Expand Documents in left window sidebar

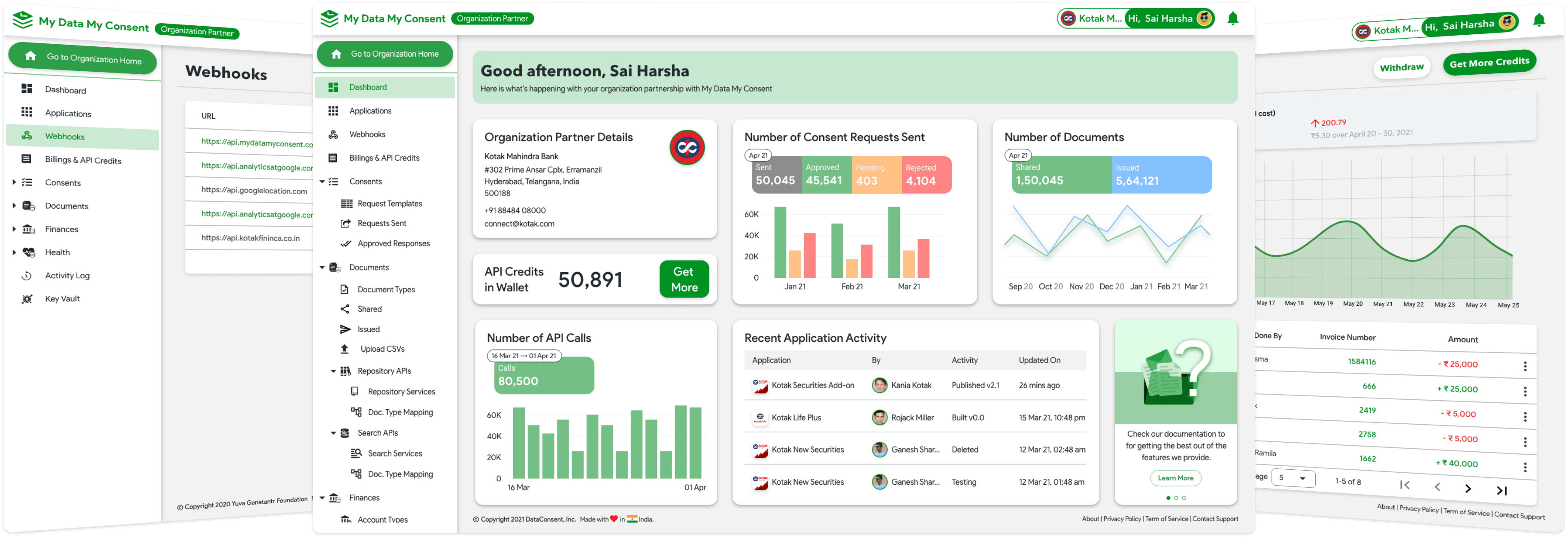point(14,205)
